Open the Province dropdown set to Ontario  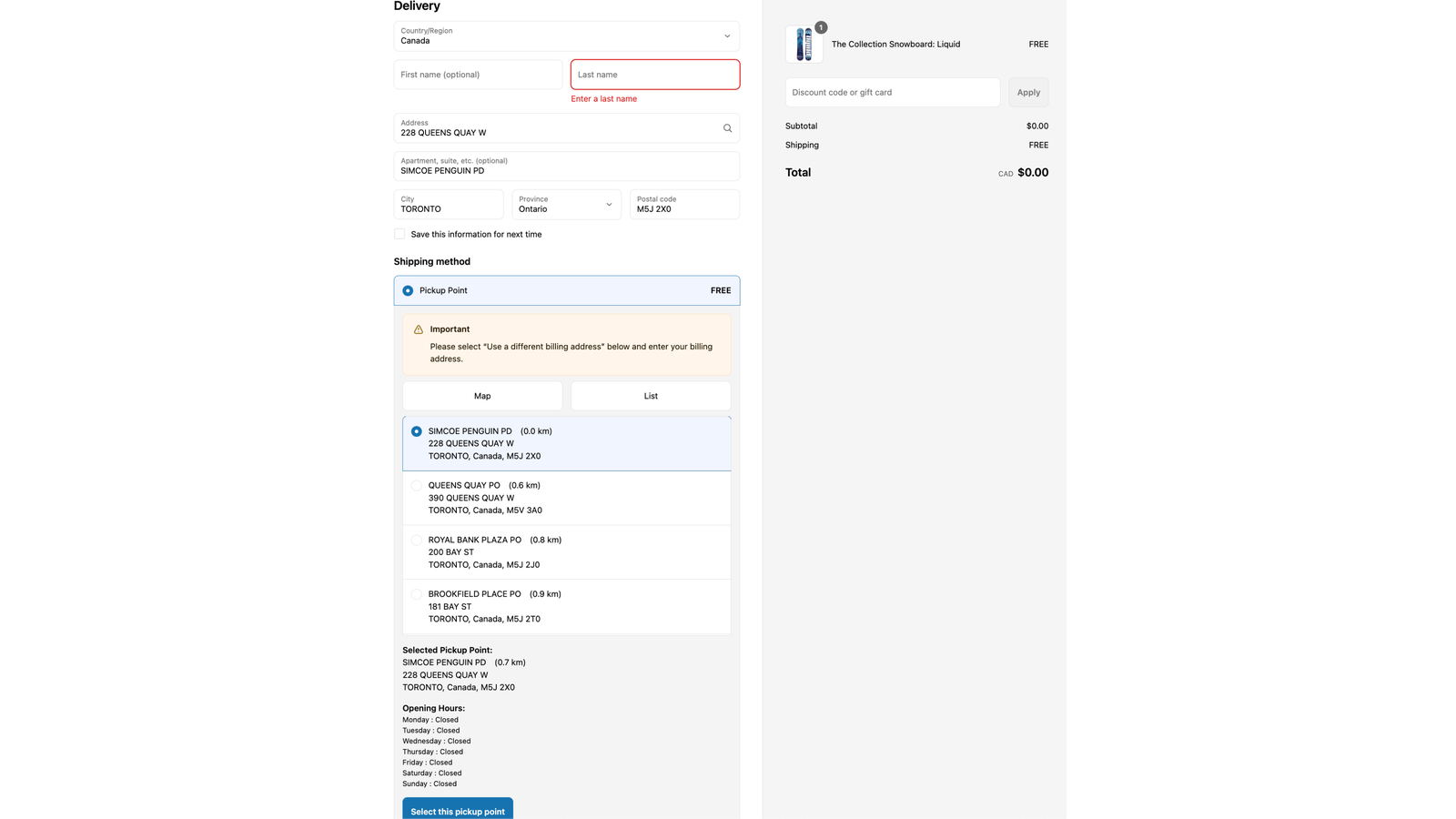click(x=566, y=205)
